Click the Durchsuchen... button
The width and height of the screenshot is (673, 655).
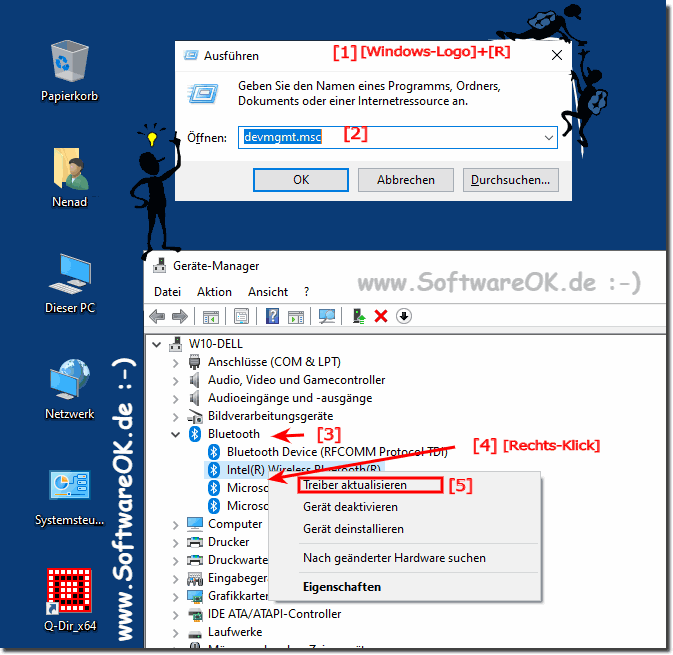(x=510, y=180)
